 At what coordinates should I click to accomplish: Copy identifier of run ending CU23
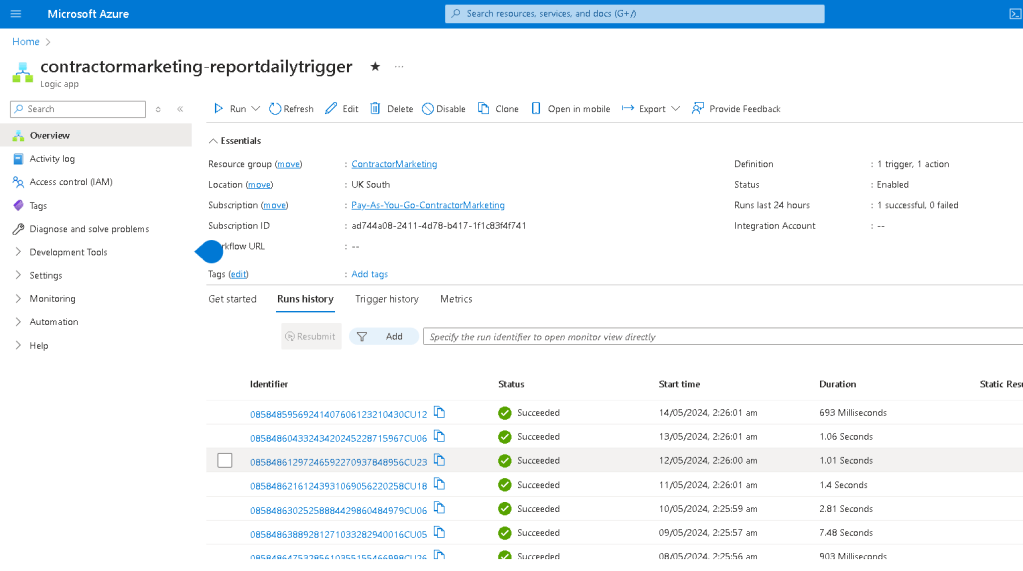pyautogui.click(x=440, y=460)
